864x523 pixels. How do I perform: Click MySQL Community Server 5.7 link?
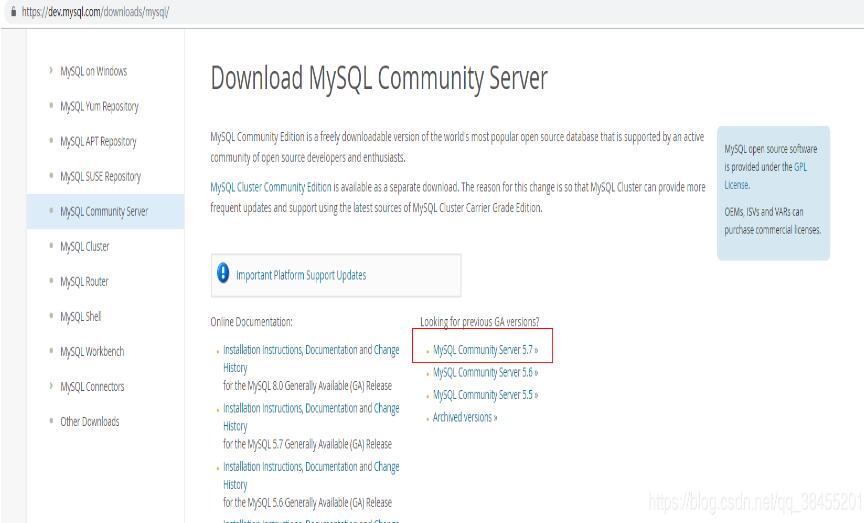(485, 351)
